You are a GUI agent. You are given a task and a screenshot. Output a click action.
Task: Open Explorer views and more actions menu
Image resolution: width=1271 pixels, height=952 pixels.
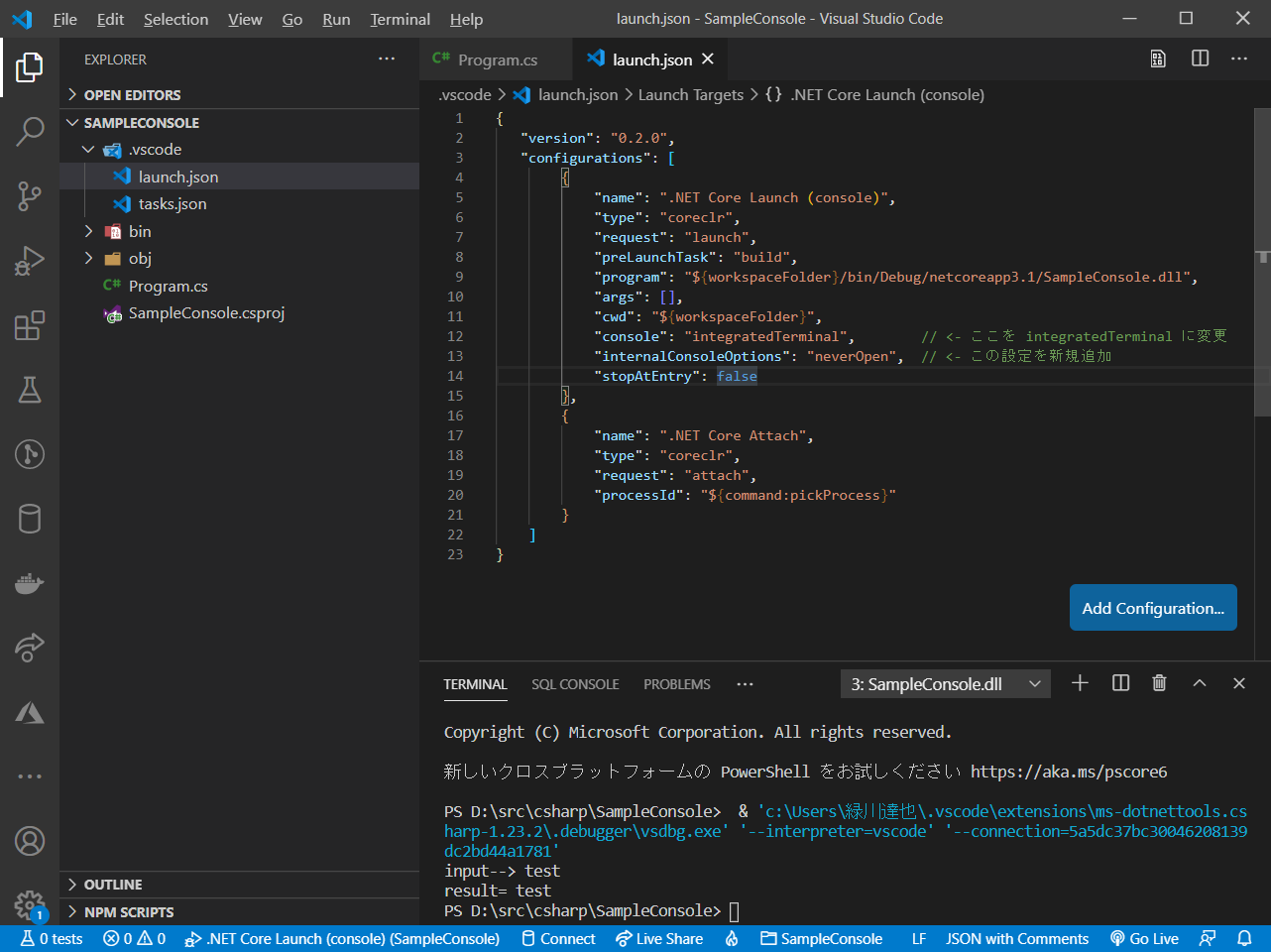tap(387, 59)
